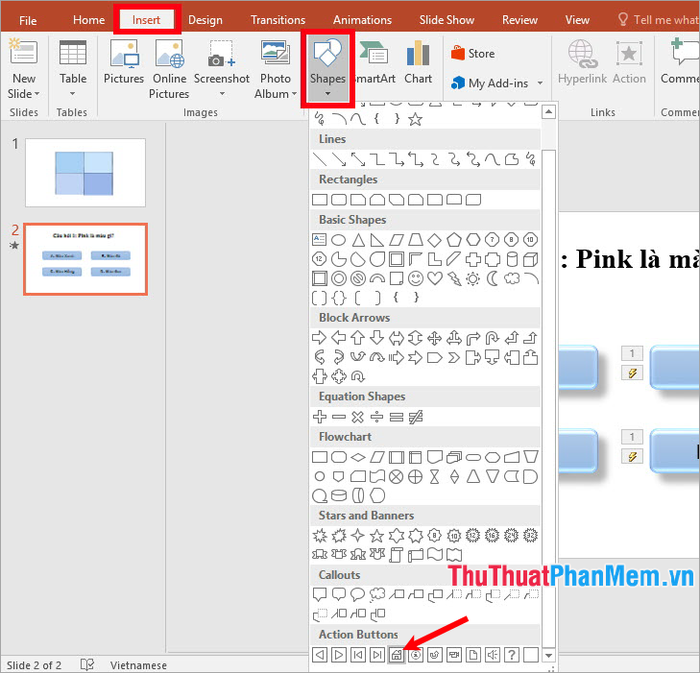
Task: Pick the smiley face basic shape
Action: point(416,278)
